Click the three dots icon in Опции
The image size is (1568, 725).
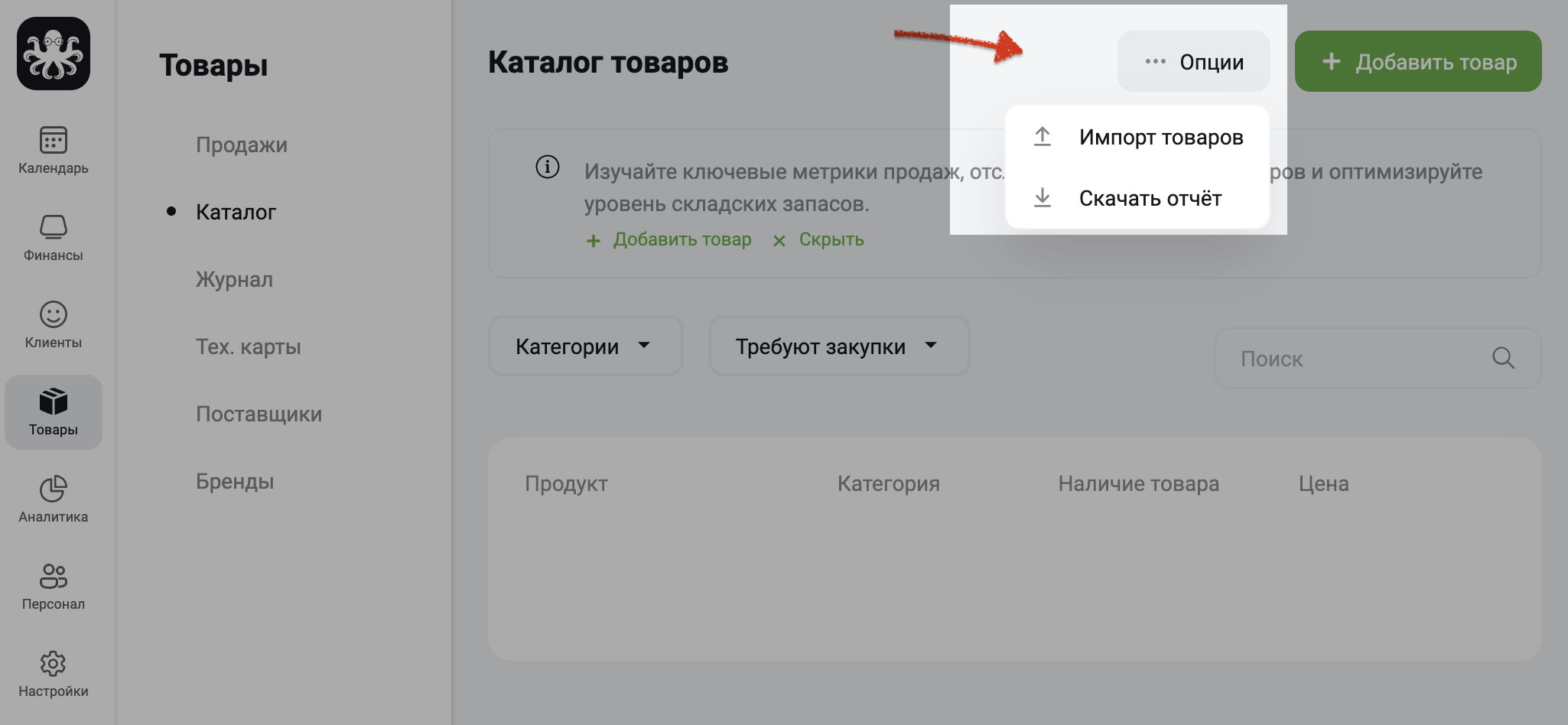(1155, 61)
